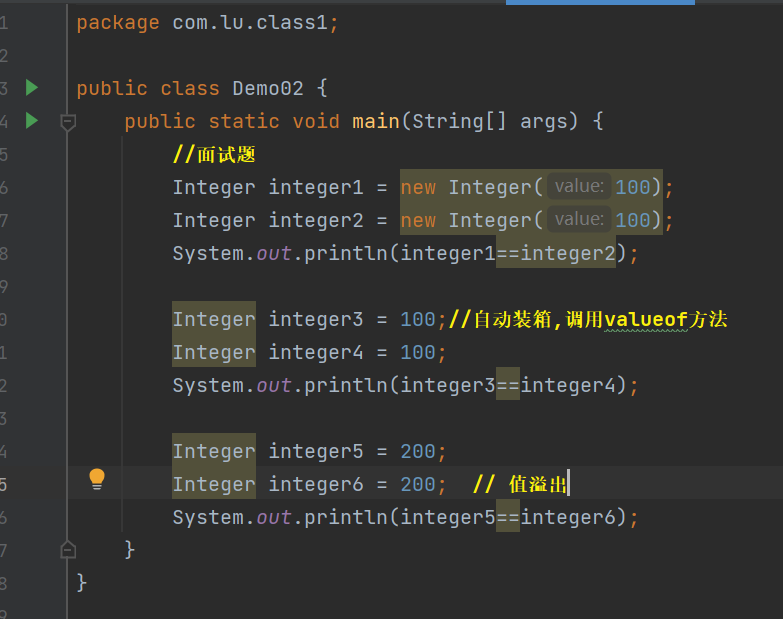Place caret after 值溢出 comment

[x=569, y=484]
